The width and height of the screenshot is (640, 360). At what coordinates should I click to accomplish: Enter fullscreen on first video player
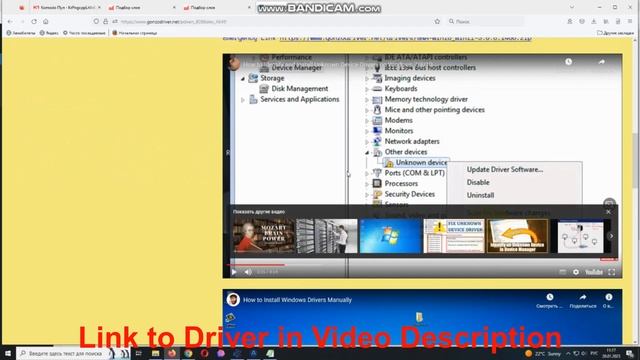(611, 272)
